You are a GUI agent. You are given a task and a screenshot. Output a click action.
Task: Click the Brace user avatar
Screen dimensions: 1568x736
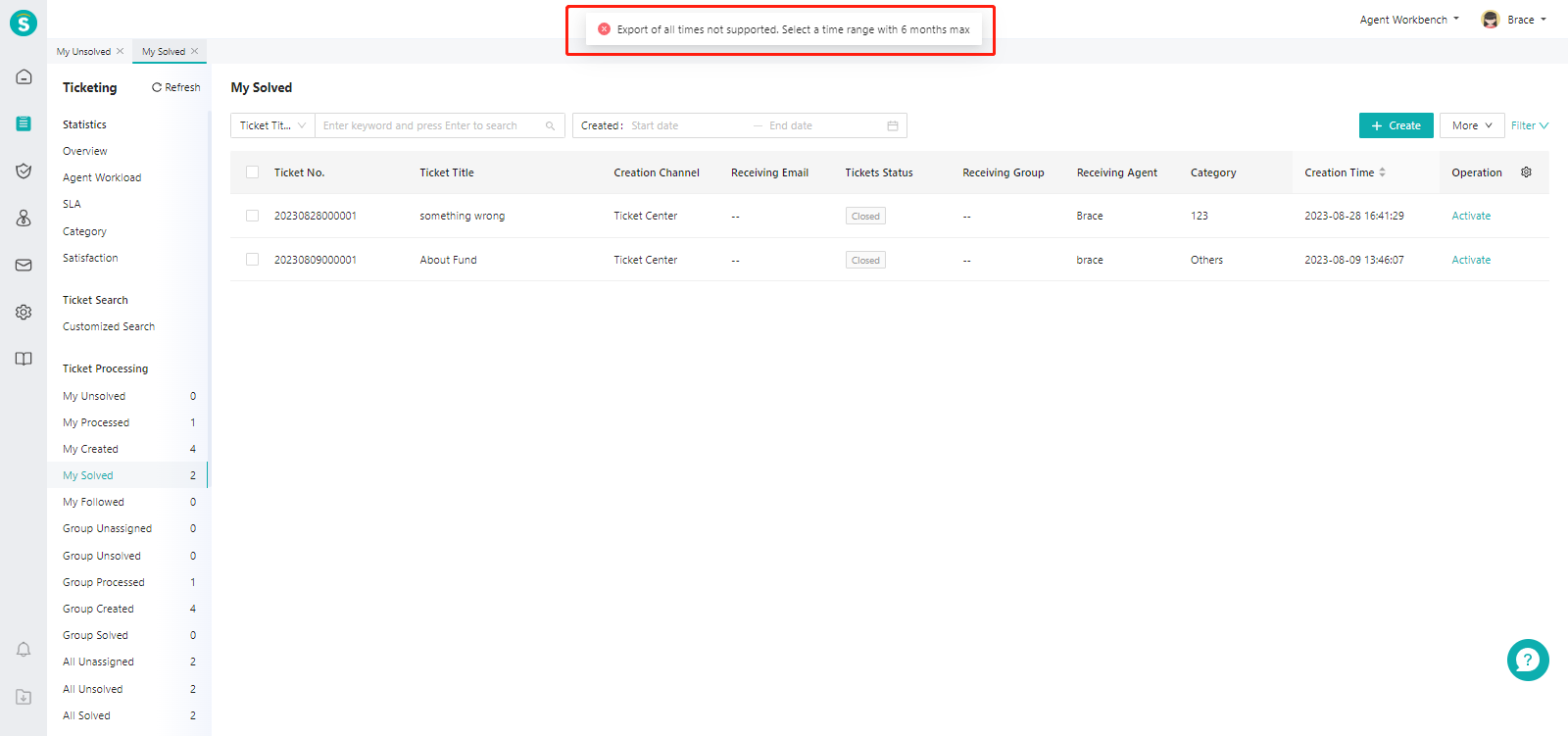pos(1491,20)
